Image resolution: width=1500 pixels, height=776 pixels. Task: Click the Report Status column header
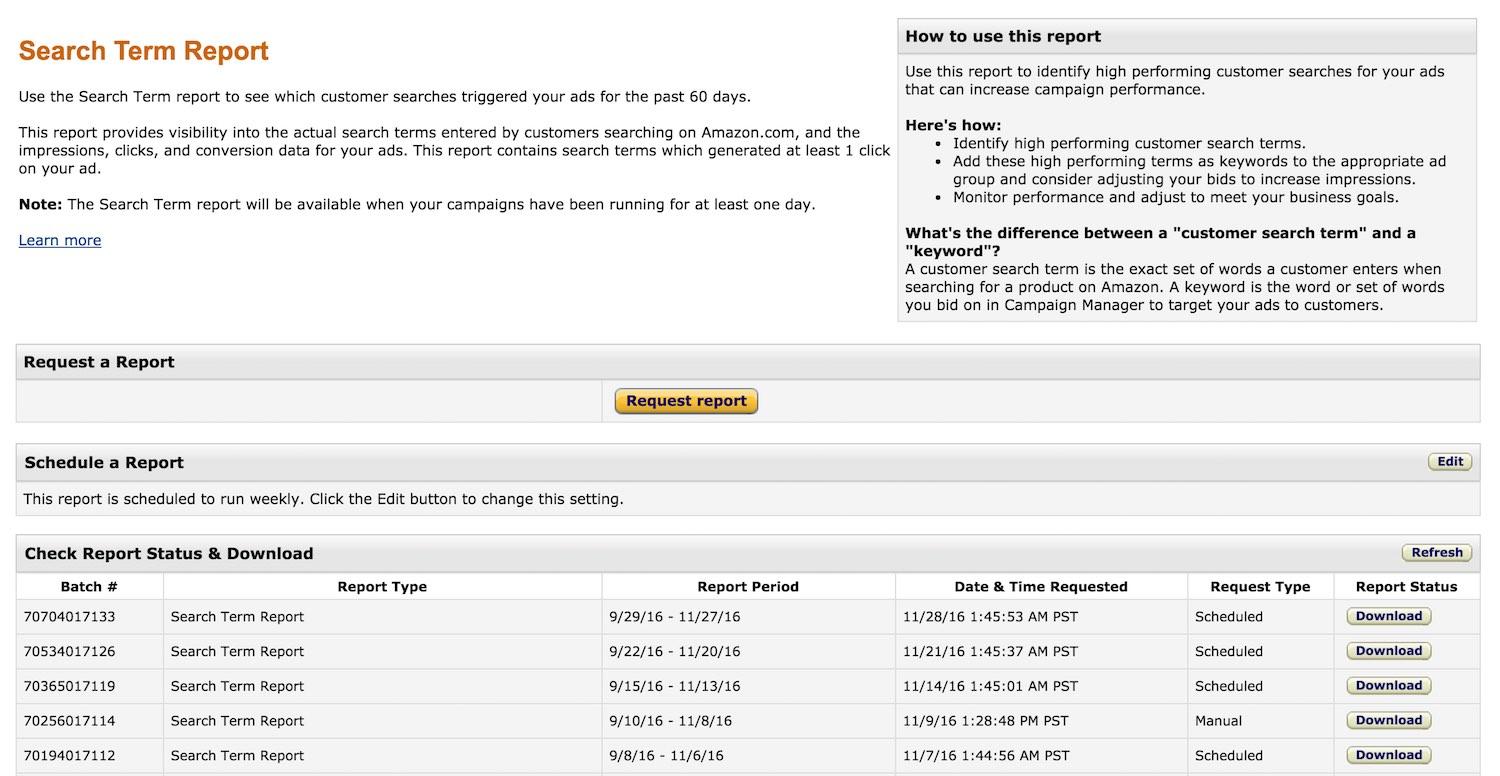(x=1406, y=587)
